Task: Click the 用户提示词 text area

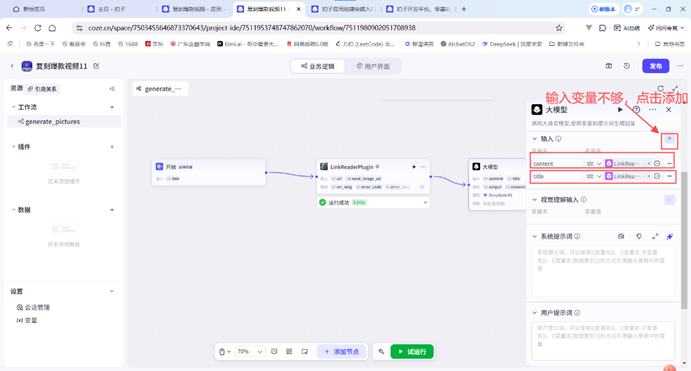Action: point(603,341)
